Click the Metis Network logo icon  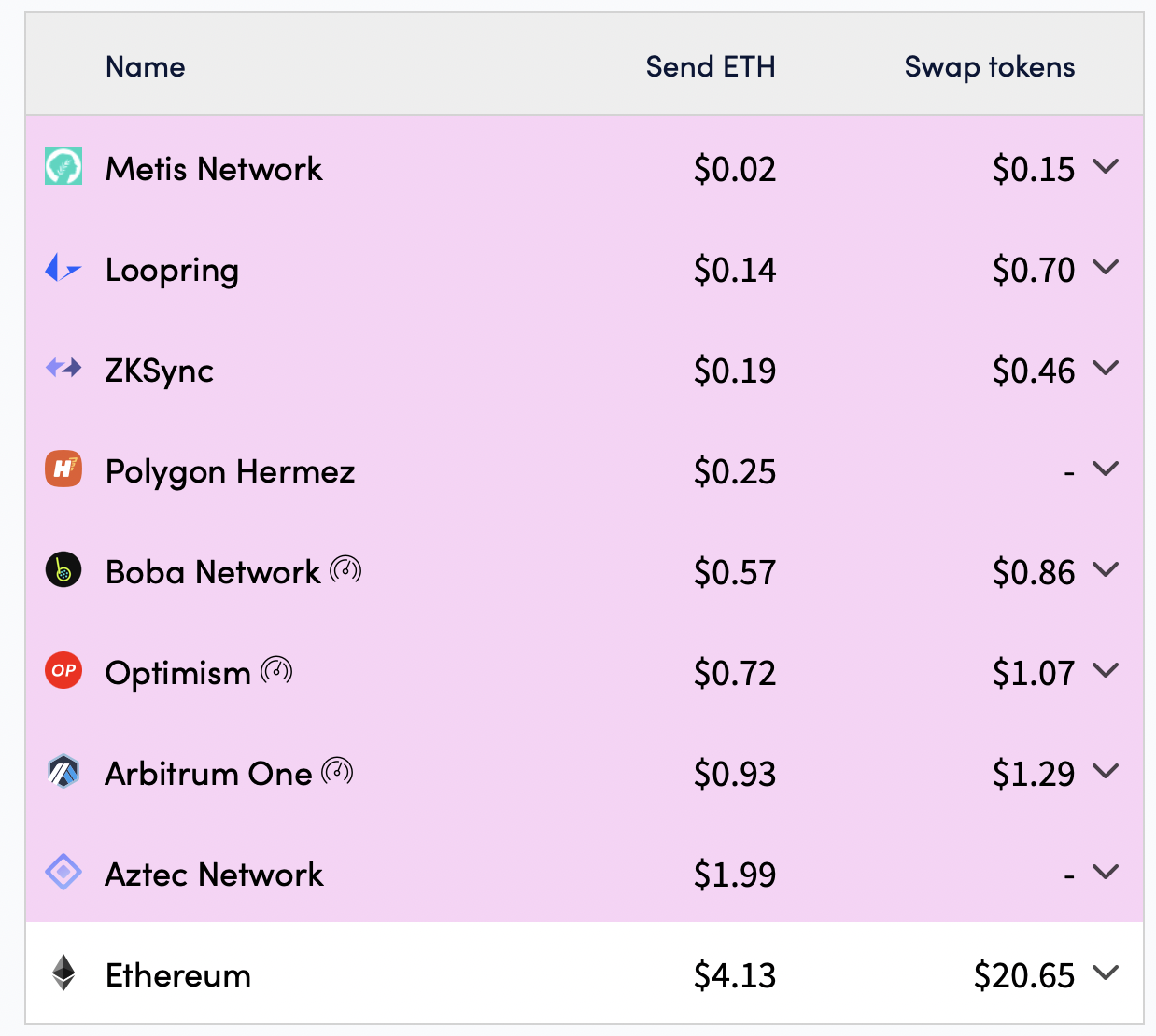point(63,166)
